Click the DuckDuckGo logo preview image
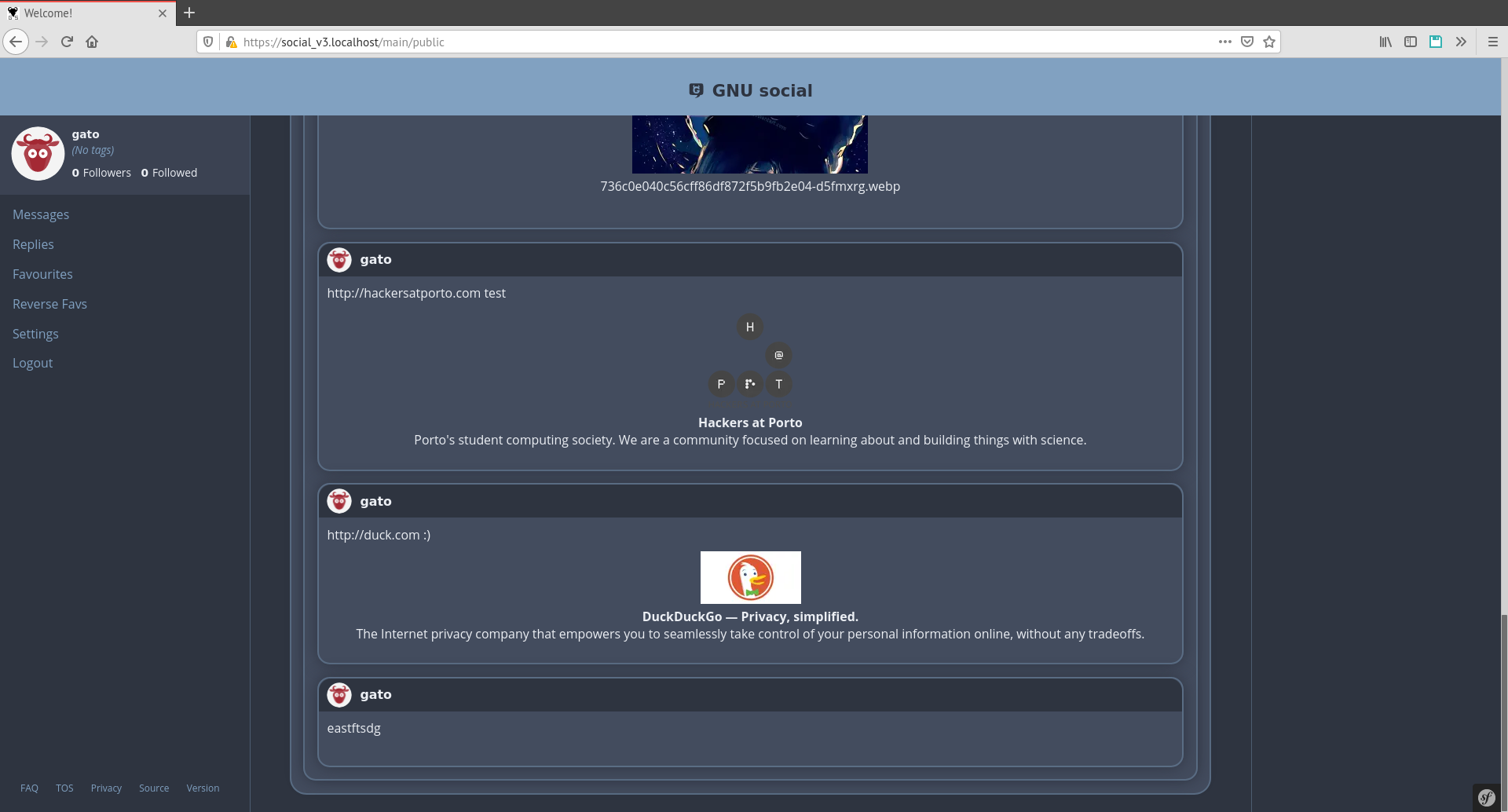Image resolution: width=1508 pixels, height=812 pixels. click(x=750, y=576)
